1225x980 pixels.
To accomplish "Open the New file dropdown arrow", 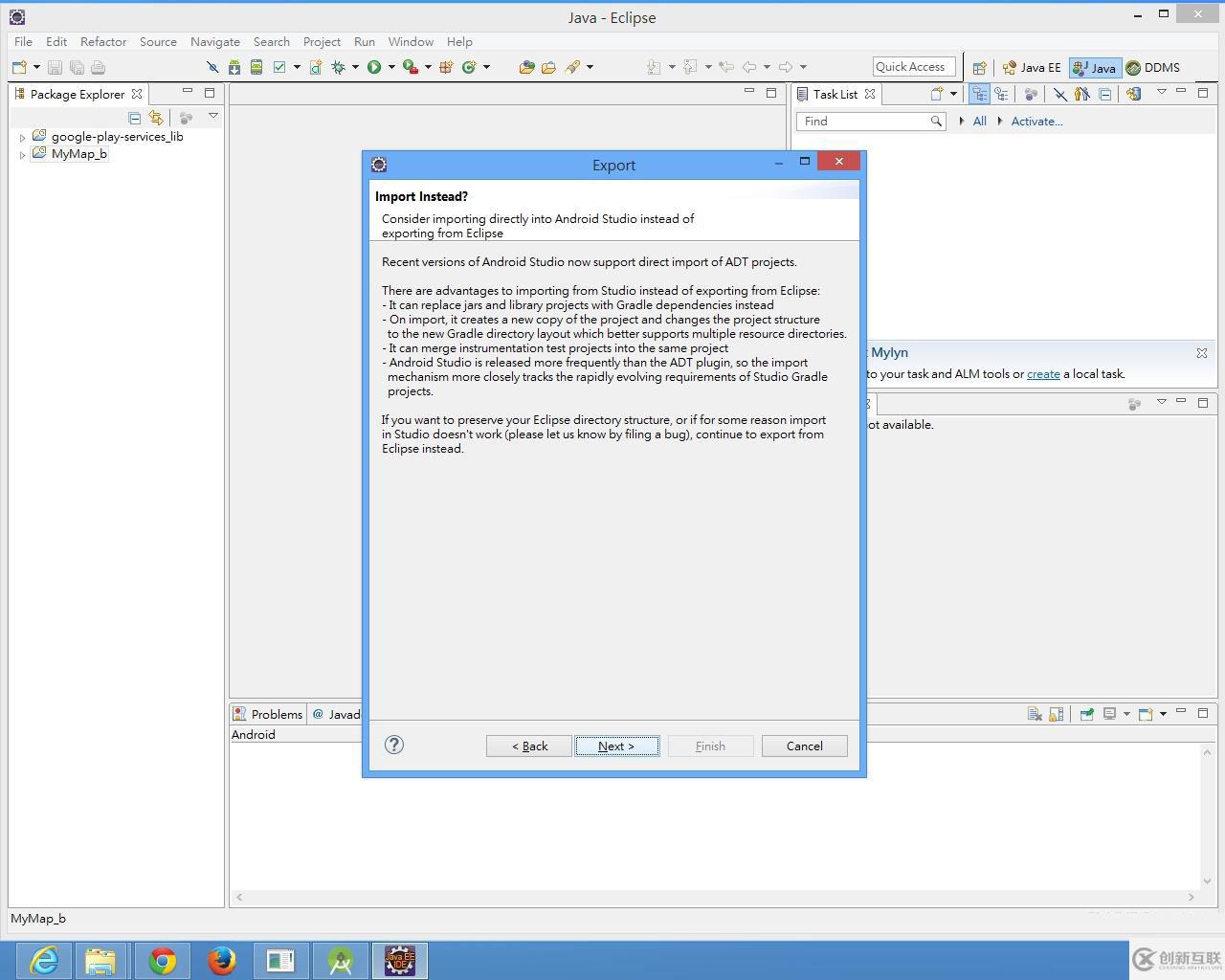I will [36, 67].
